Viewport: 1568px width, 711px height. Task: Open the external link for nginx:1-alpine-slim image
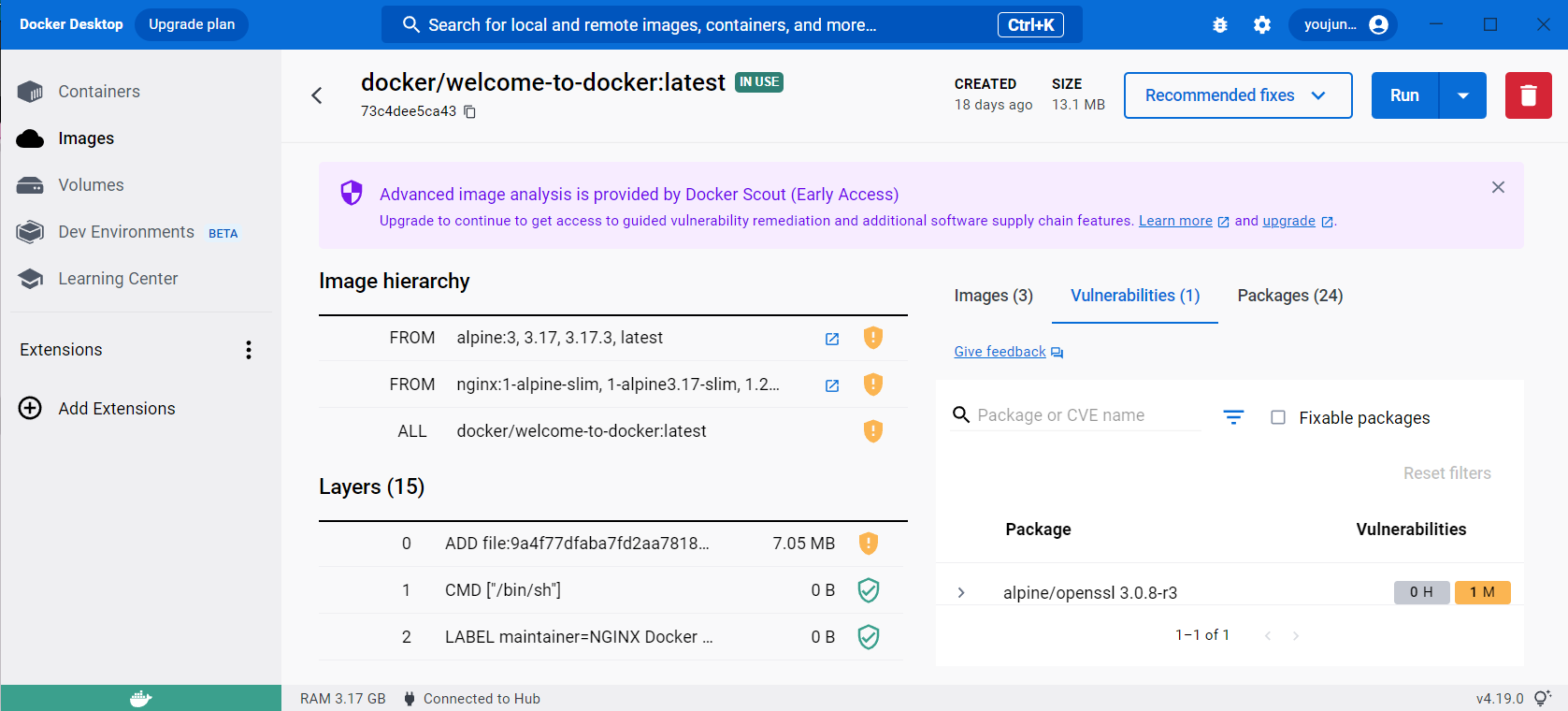832,385
